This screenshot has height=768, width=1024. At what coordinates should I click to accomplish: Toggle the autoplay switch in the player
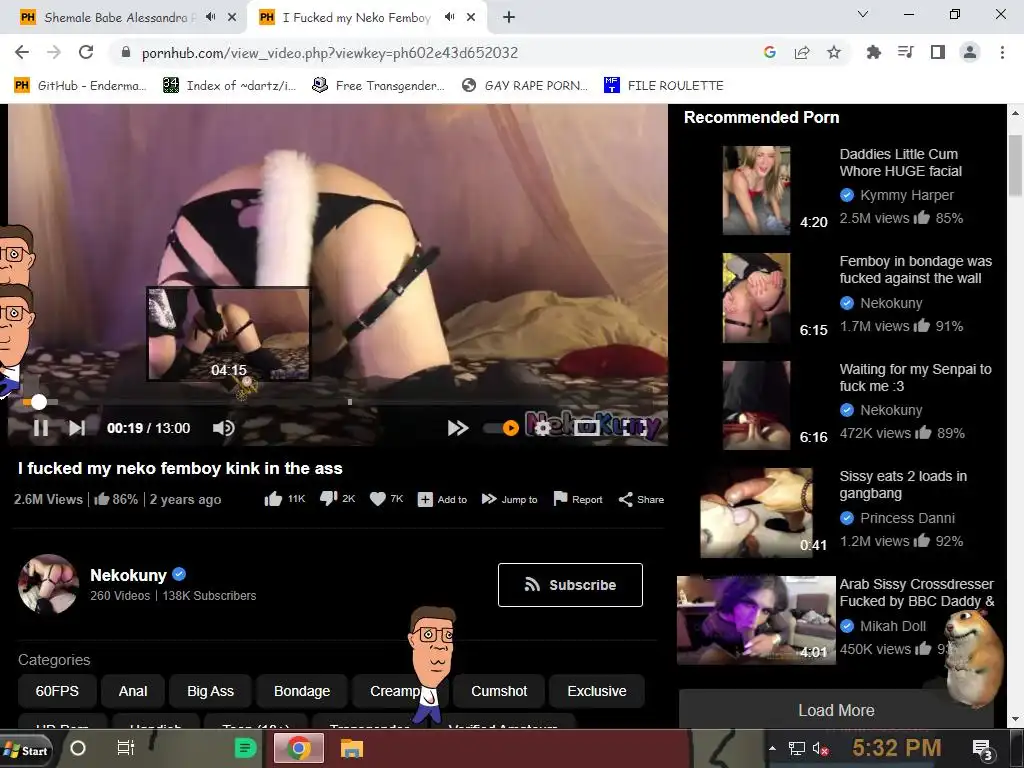coord(501,428)
